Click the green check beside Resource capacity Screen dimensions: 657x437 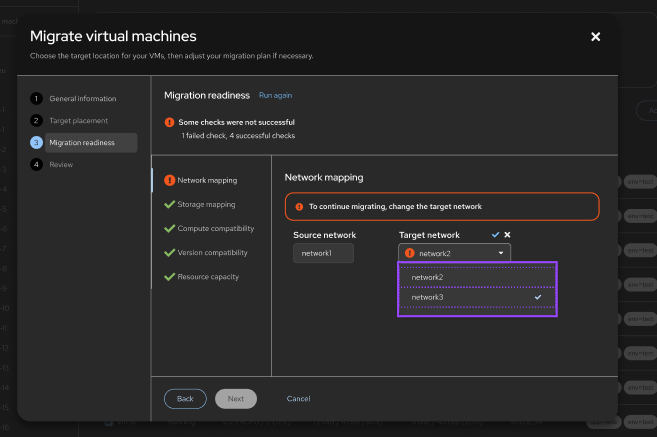[x=170, y=276]
